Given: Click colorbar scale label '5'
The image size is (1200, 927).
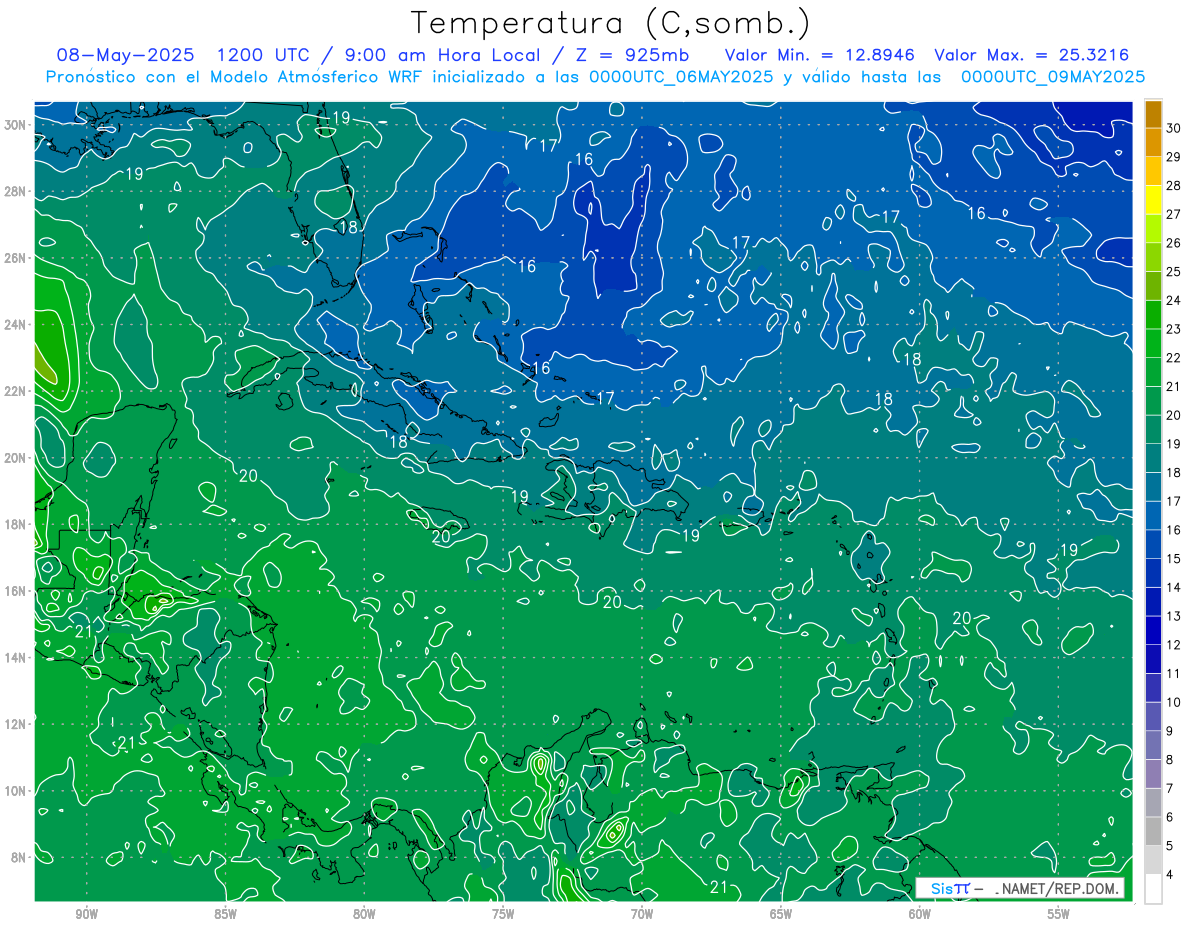Looking at the screenshot, I should [x=1170, y=846].
